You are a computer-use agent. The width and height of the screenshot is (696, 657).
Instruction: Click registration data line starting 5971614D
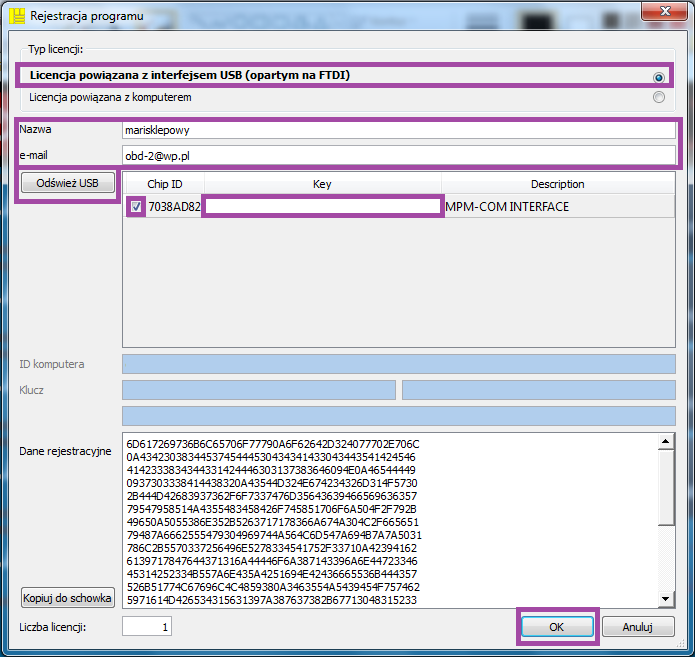tap(272, 600)
